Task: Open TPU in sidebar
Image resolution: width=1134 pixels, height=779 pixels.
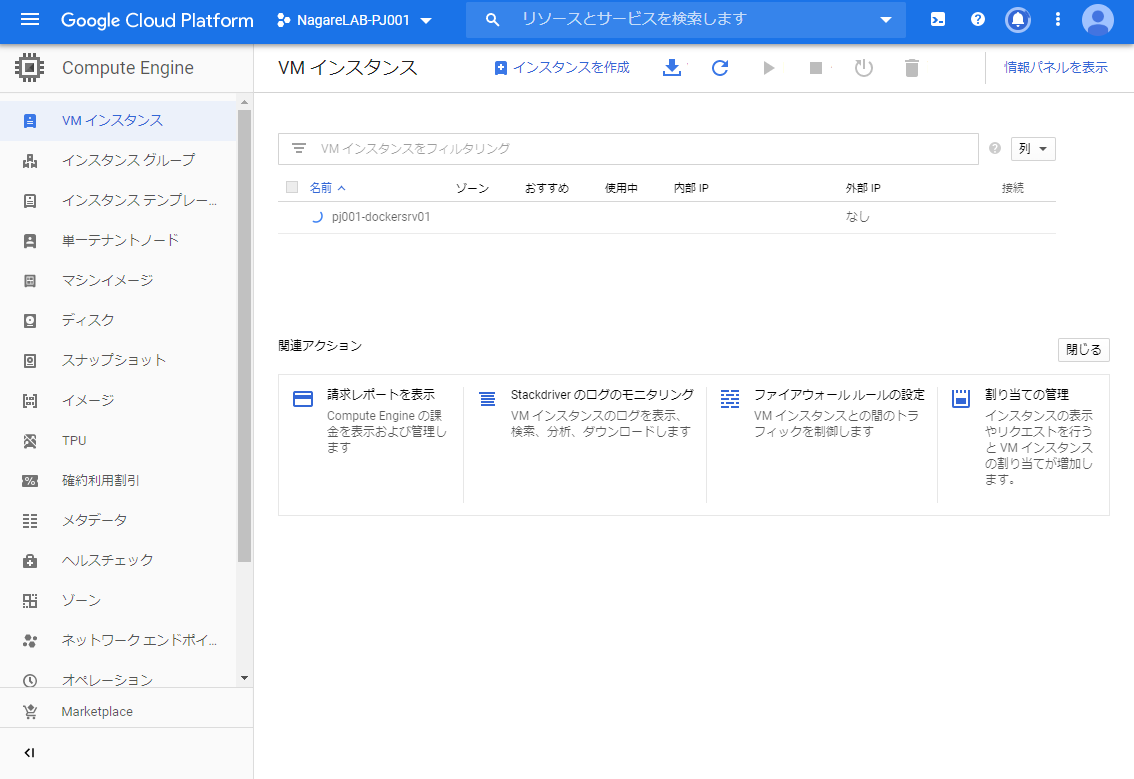Action: point(119,440)
